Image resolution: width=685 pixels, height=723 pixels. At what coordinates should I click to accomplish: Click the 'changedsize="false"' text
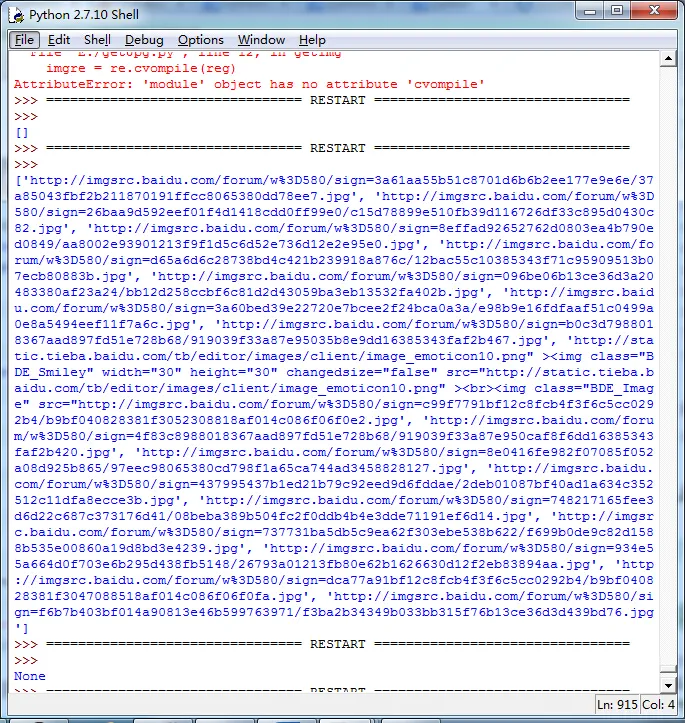point(361,372)
